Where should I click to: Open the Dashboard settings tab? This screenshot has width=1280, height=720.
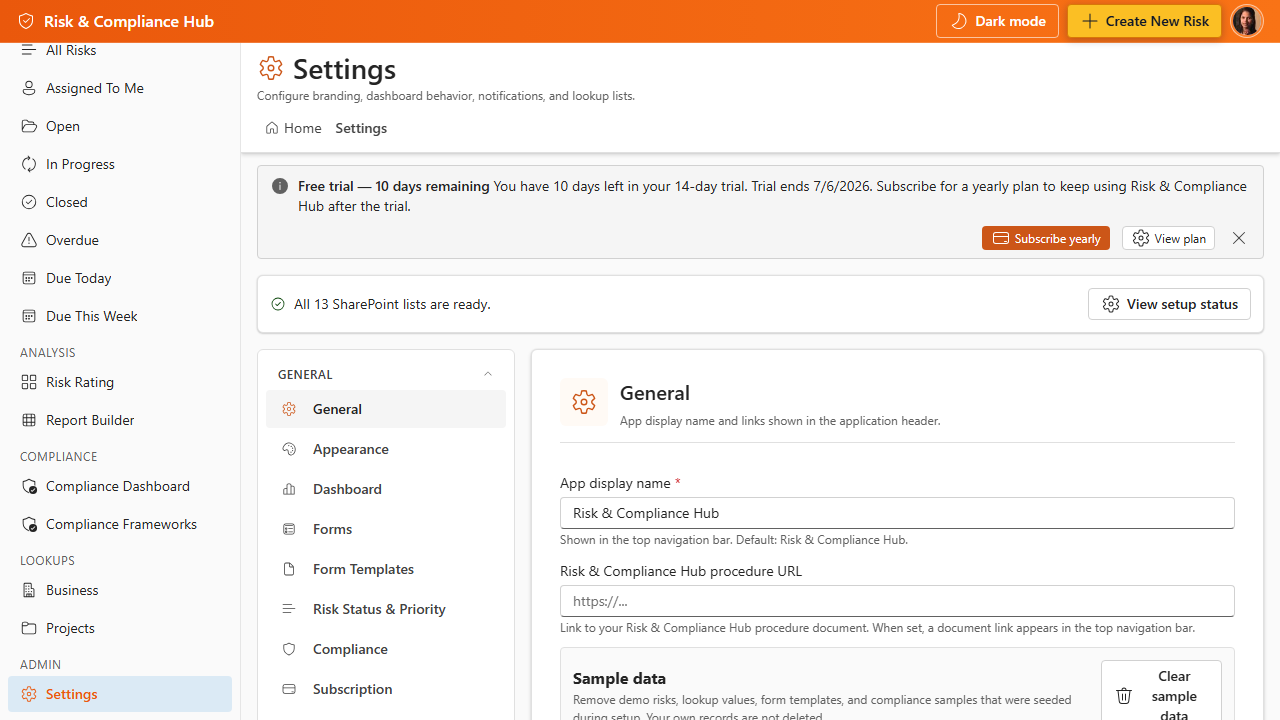pos(386,489)
